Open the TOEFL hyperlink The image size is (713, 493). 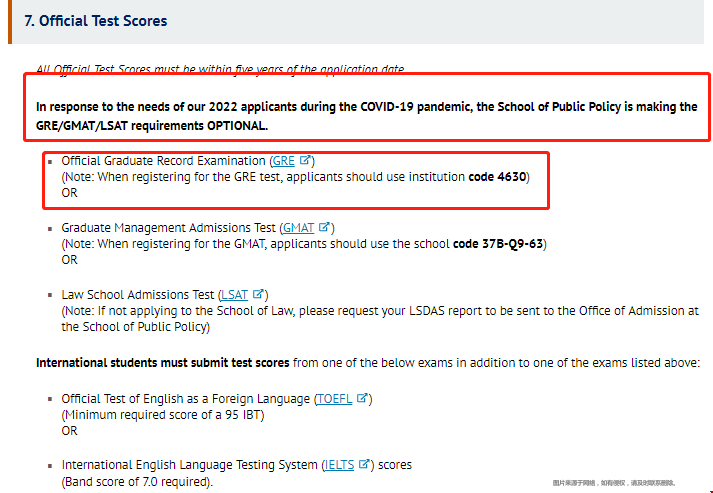click(x=334, y=399)
